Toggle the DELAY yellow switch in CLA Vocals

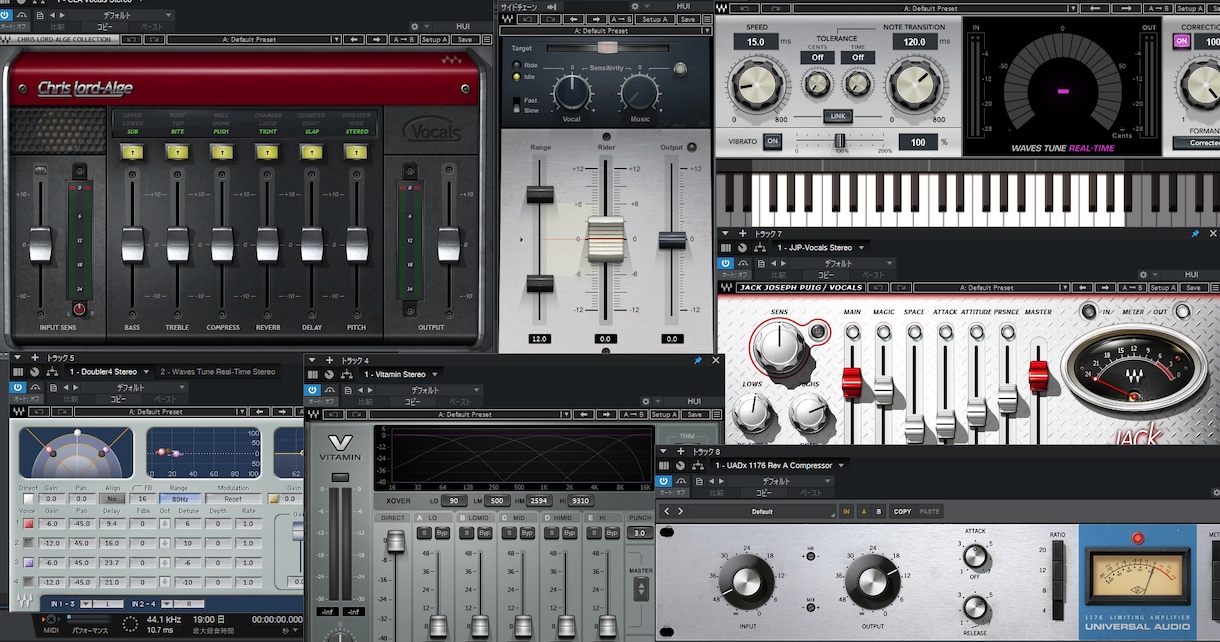pyautogui.click(x=312, y=152)
